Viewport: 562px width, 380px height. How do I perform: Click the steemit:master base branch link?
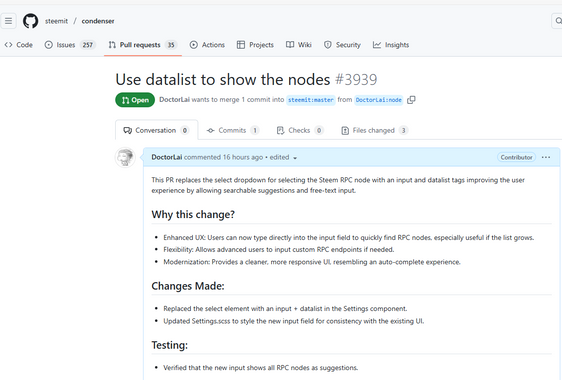pyautogui.click(x=311, y=100)
